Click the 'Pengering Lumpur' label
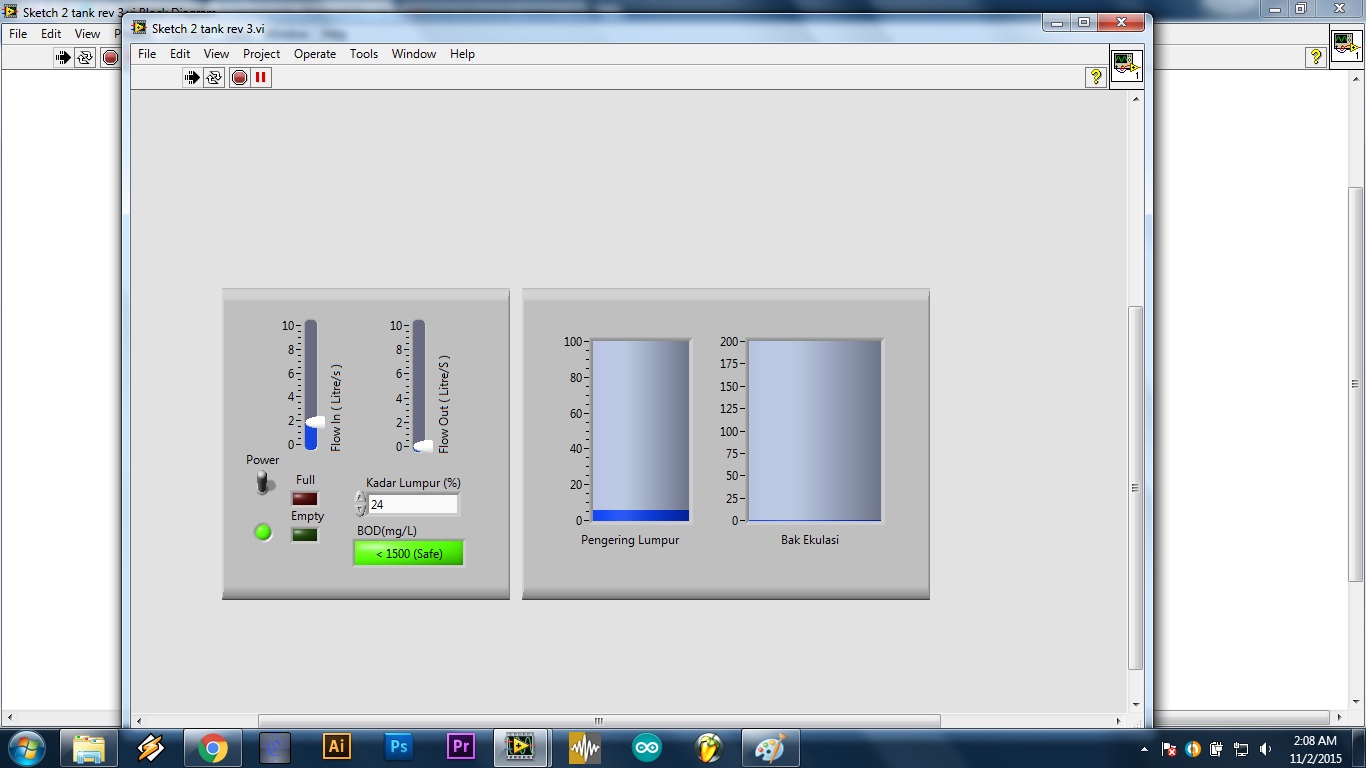The width and height of the screenshot is (1366, 768). 630,540
